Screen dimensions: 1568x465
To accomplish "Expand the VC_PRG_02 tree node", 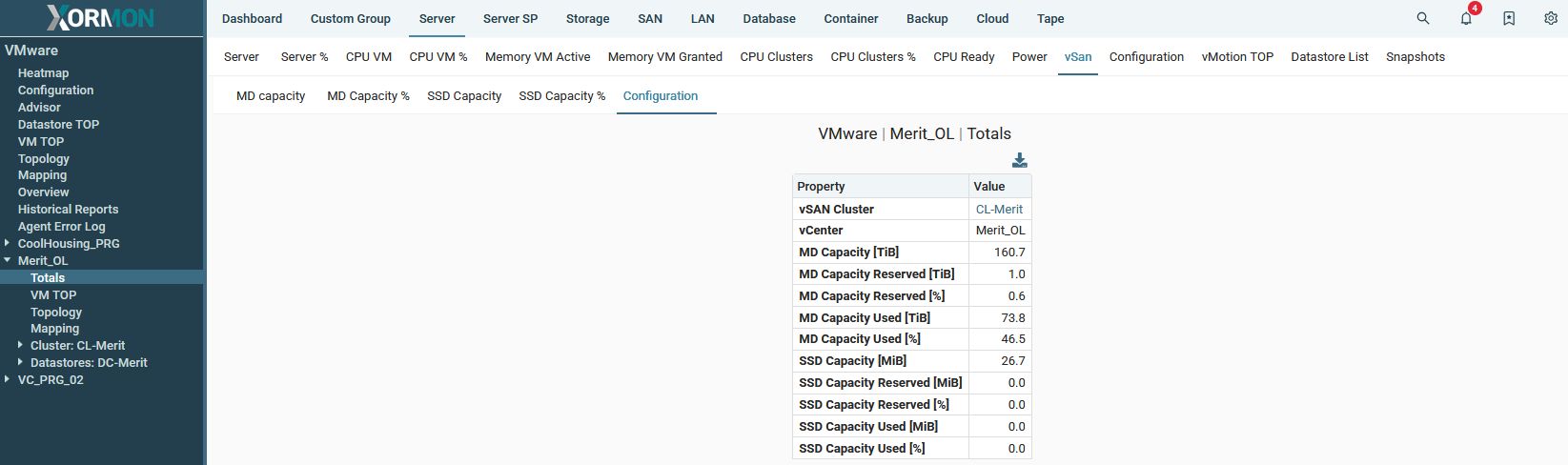I will click(8, 379).
